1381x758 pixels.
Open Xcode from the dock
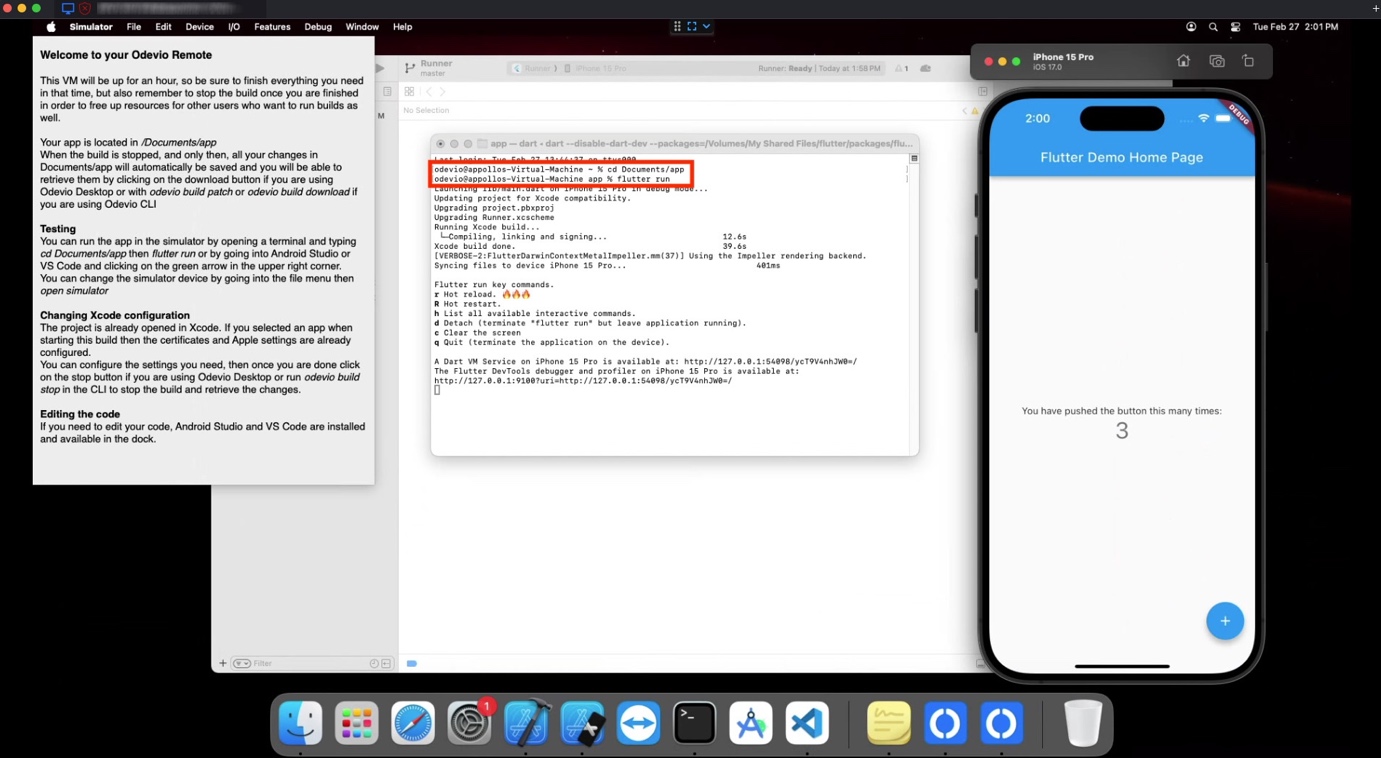[526, 723]
